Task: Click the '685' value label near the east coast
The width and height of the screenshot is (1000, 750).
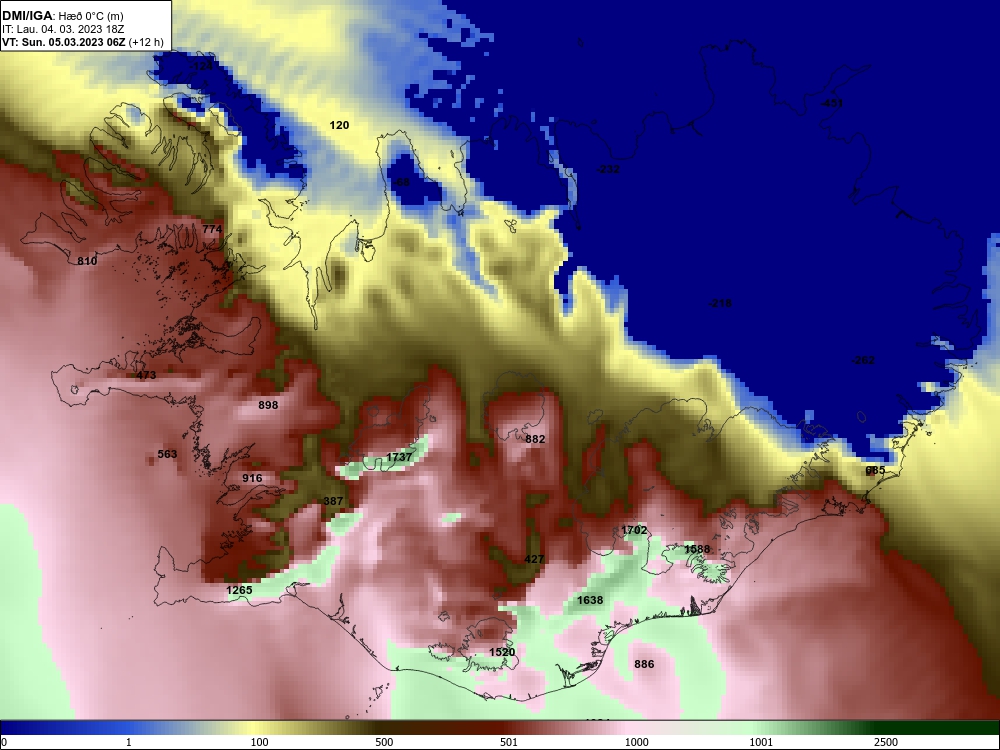Action: pyautogui.click(x=876, y=470)
